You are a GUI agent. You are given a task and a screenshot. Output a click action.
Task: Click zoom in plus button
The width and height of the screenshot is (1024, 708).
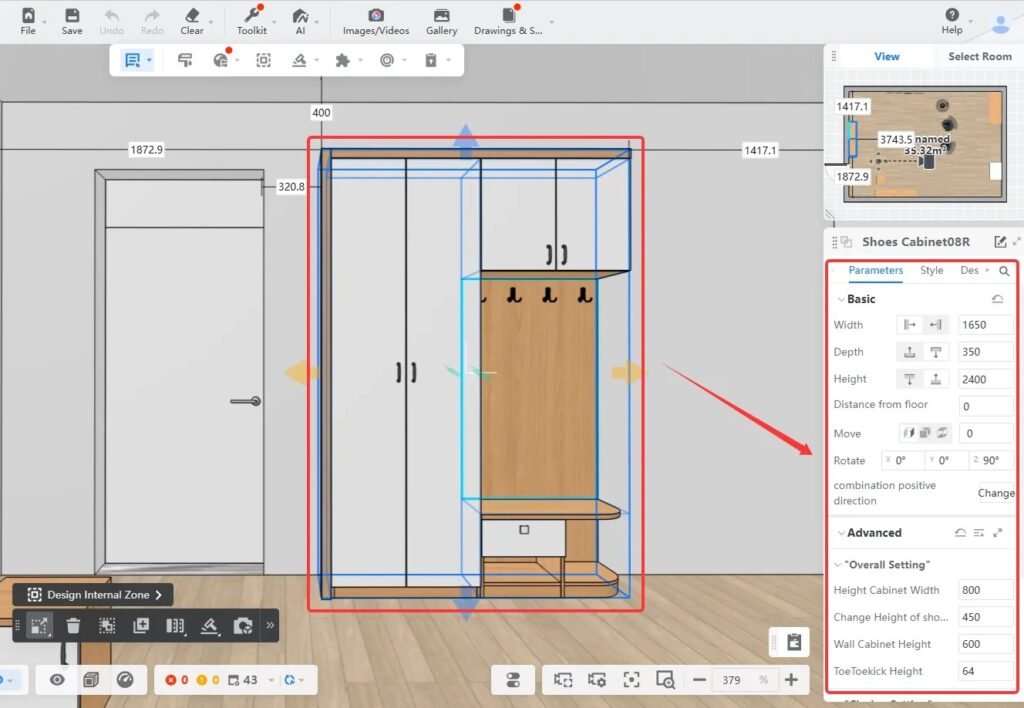point(791,680)
